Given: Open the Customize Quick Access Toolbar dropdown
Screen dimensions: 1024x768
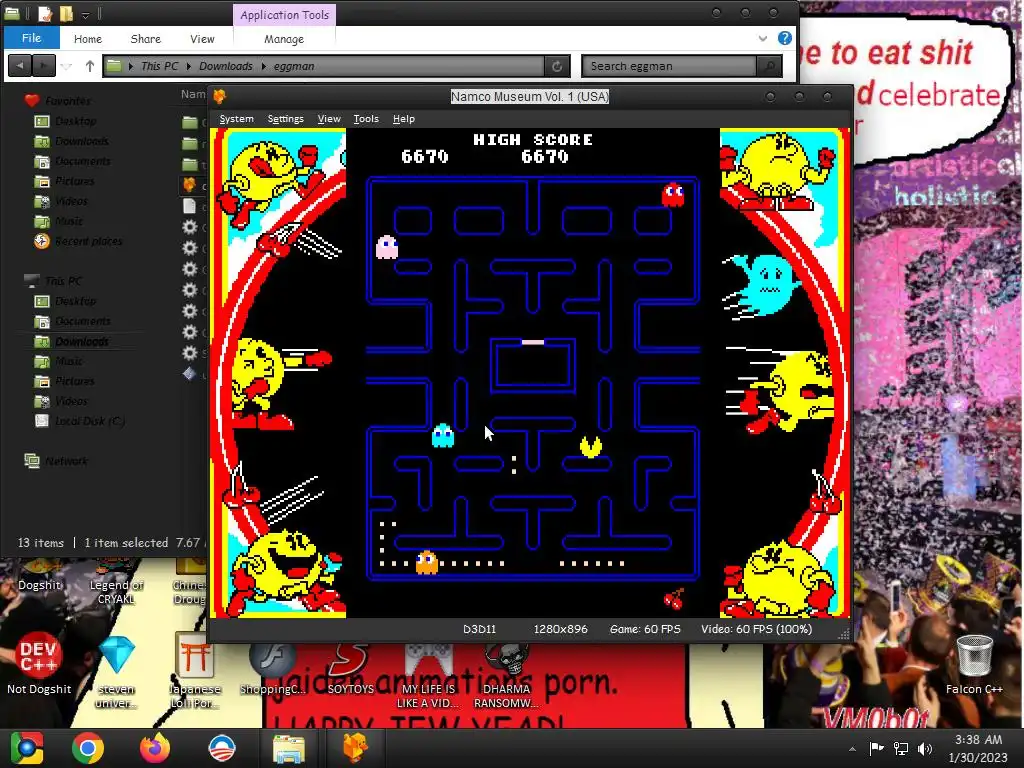Looking at the screenshot, I should point(86,14).
